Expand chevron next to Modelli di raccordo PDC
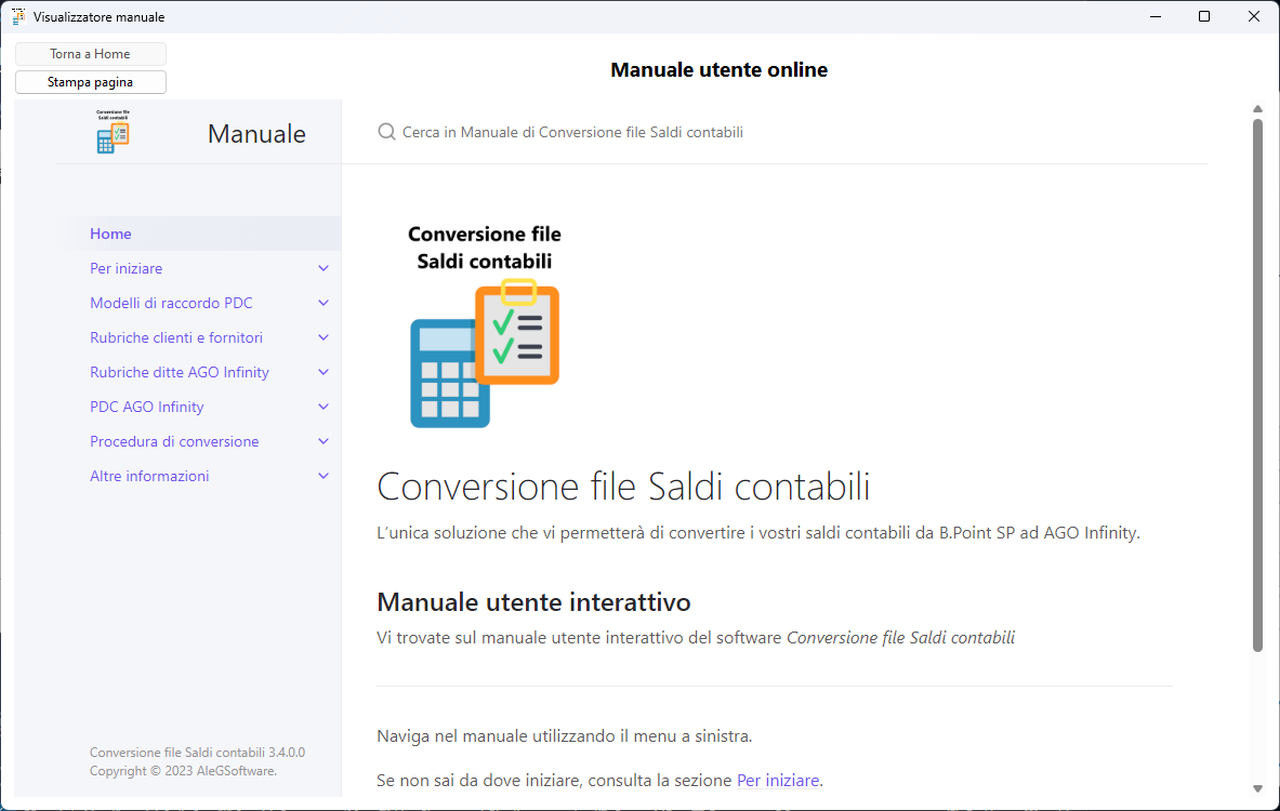 tap(323, 303)
